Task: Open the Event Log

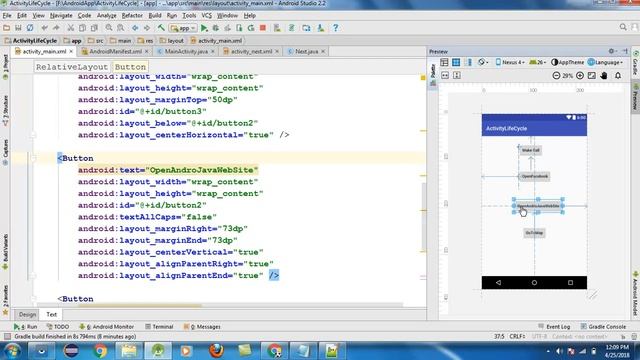Action: (x=554, y=327)
